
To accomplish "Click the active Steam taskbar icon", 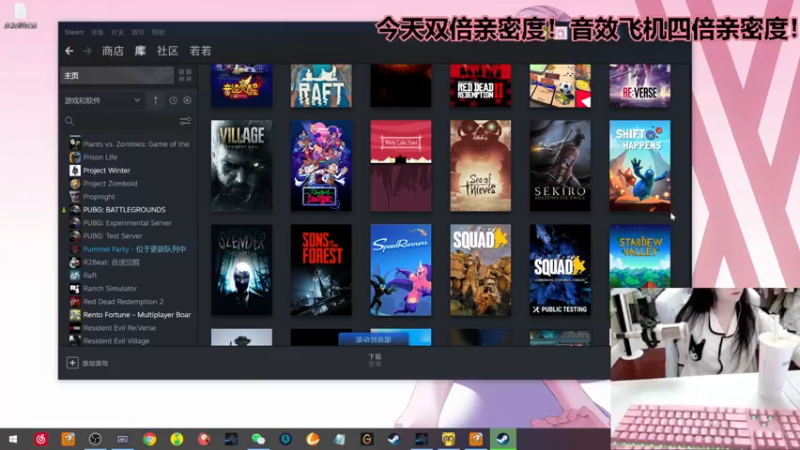I will 503,439.
